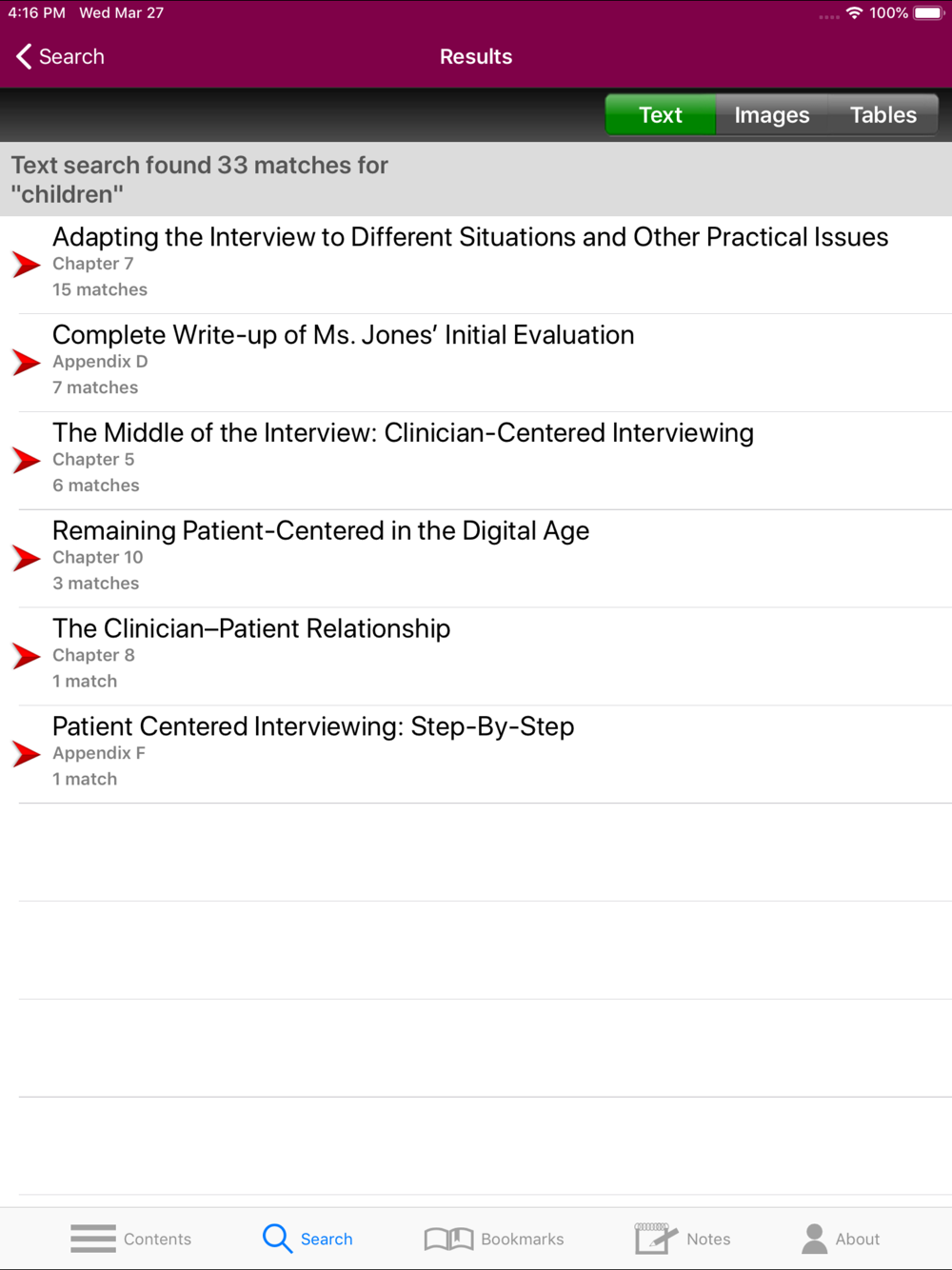Open the About person icon
Viewport: 952px width, 1270px height.
point(815,1239)
